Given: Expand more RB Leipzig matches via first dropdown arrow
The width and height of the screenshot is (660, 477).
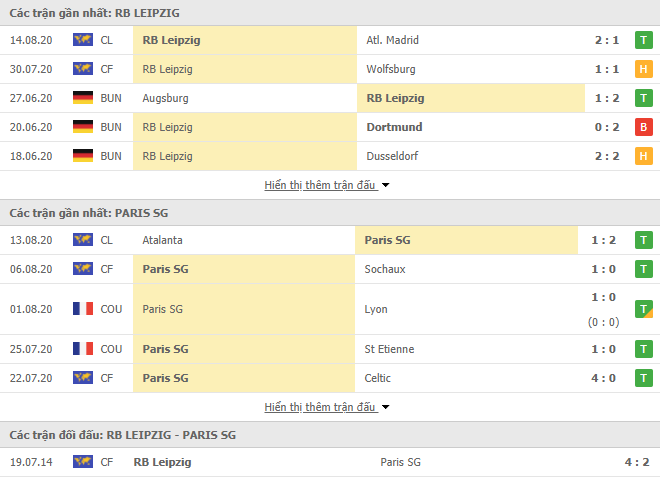Looking at the screenshot, I should tap(386, 185).
